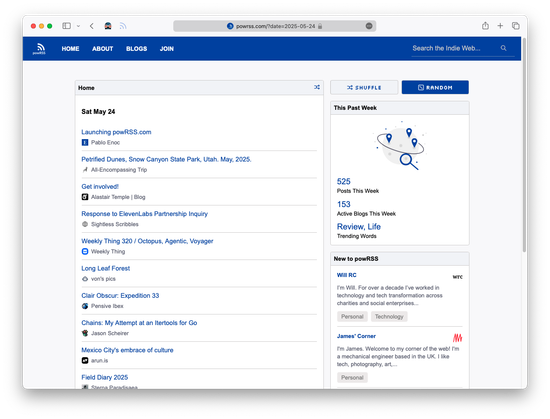This screenshot has height=419, width=550.
Task: Click the Jason Scheirer author name
Action: (x=110, y=333)
